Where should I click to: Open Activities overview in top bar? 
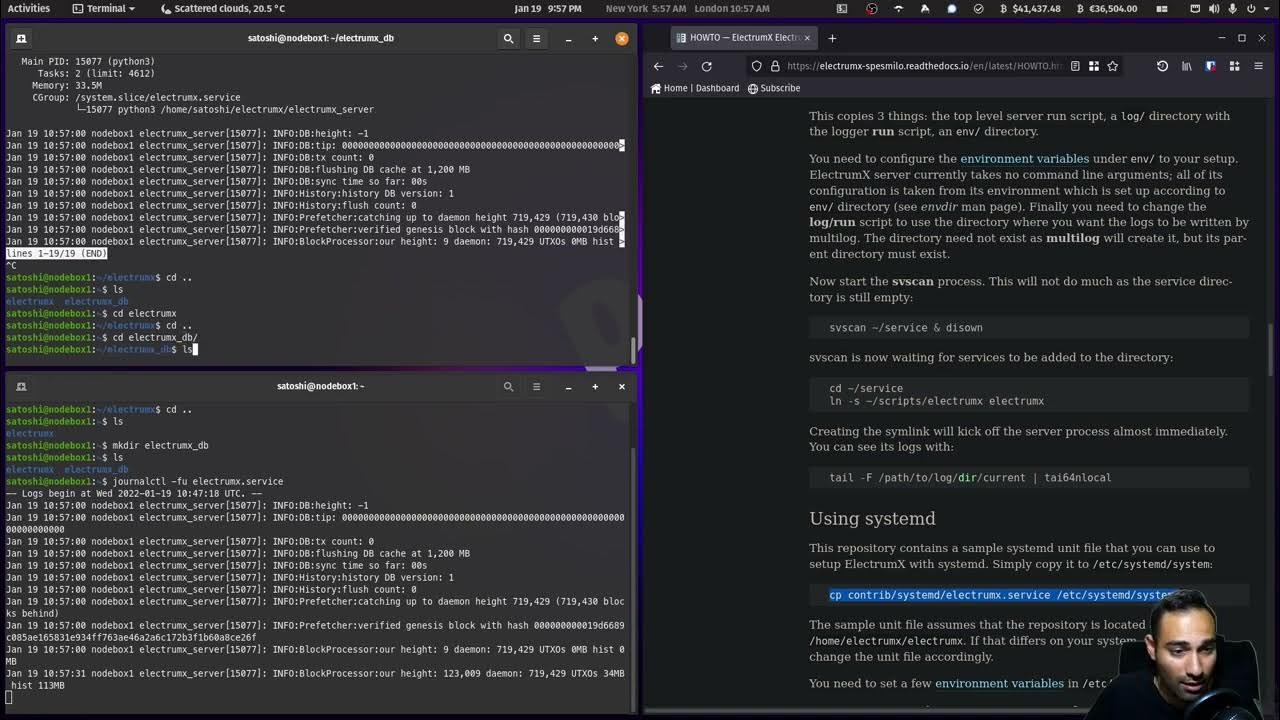[x=29, y=8]
